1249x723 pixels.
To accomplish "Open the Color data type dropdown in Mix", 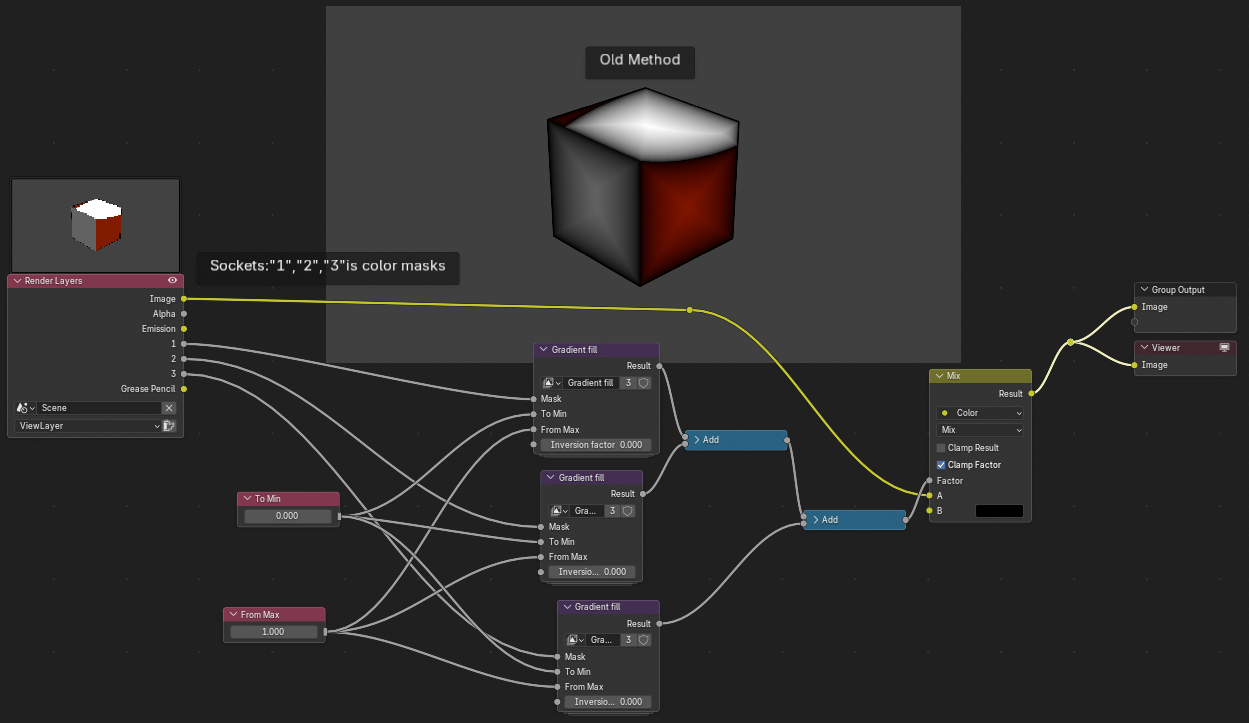I will point(980,413).
